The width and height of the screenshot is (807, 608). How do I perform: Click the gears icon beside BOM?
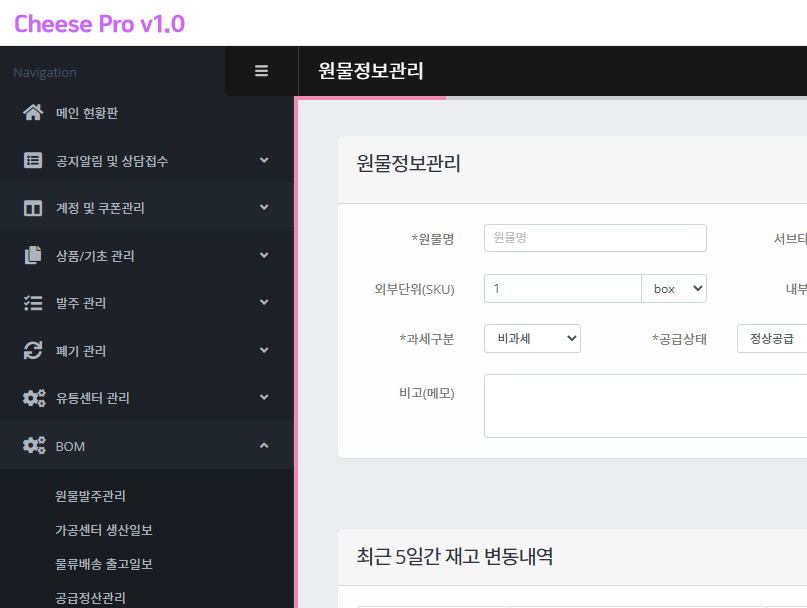pos(34,446)
